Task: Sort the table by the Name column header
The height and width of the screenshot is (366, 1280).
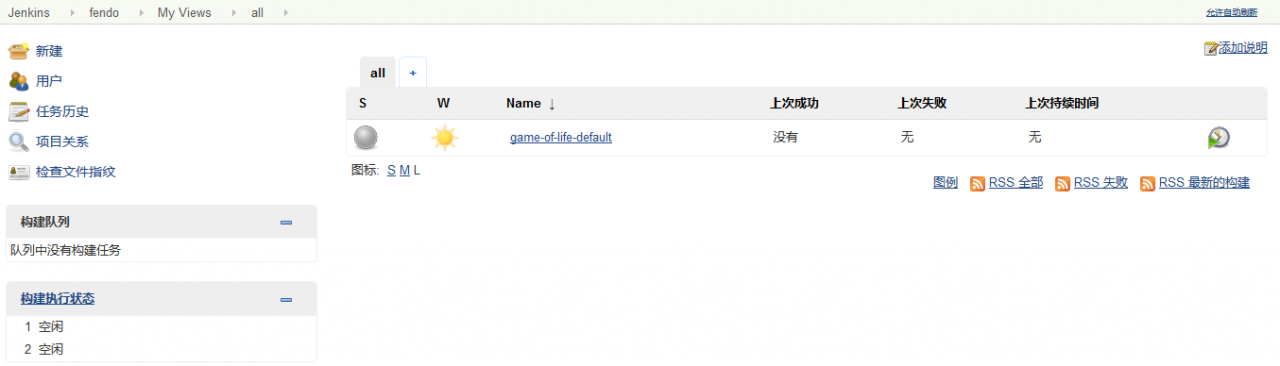Action: click(530, 103)
